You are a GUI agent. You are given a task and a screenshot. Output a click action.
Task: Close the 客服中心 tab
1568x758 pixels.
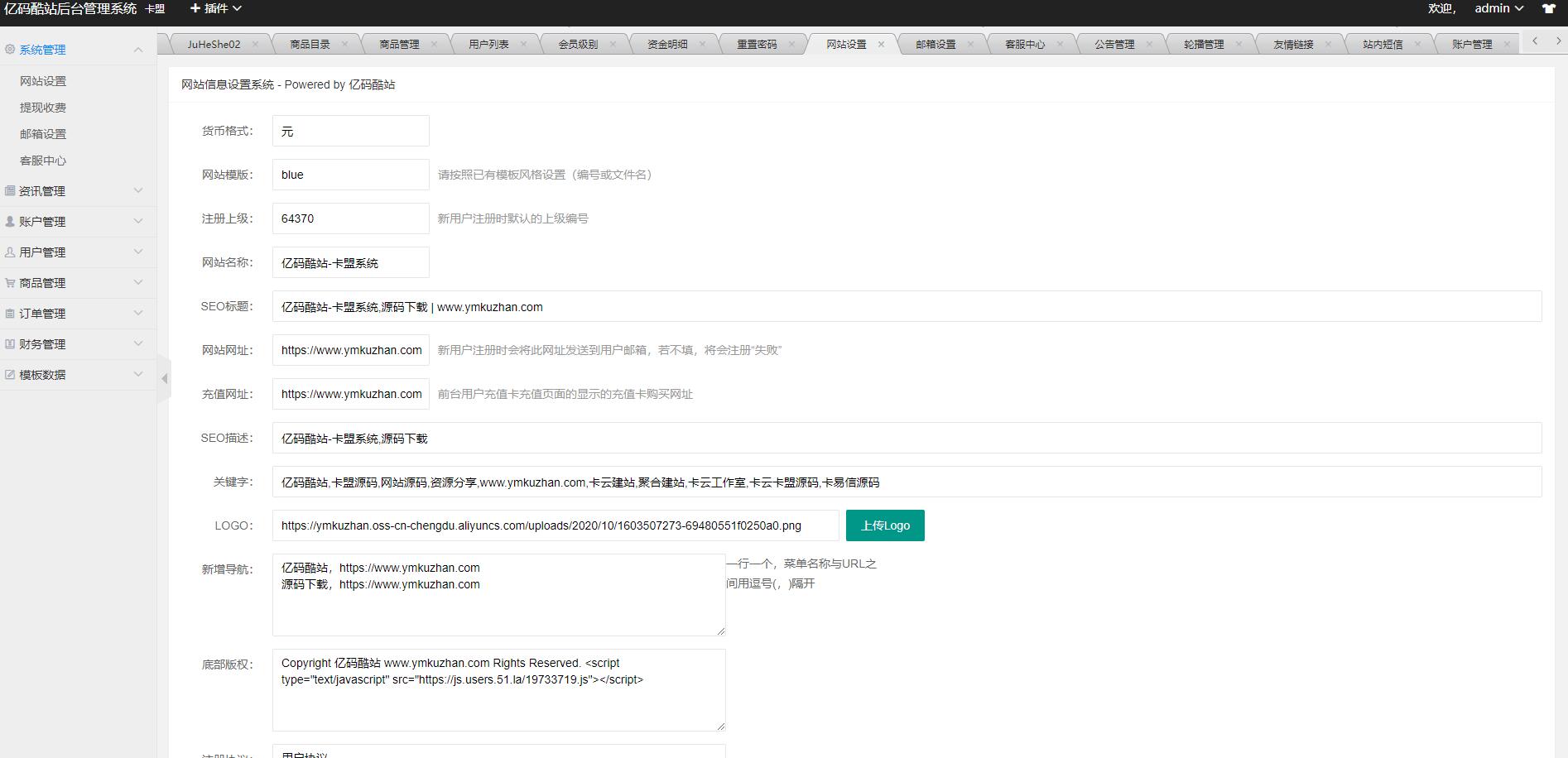[x=1060, y=45]
